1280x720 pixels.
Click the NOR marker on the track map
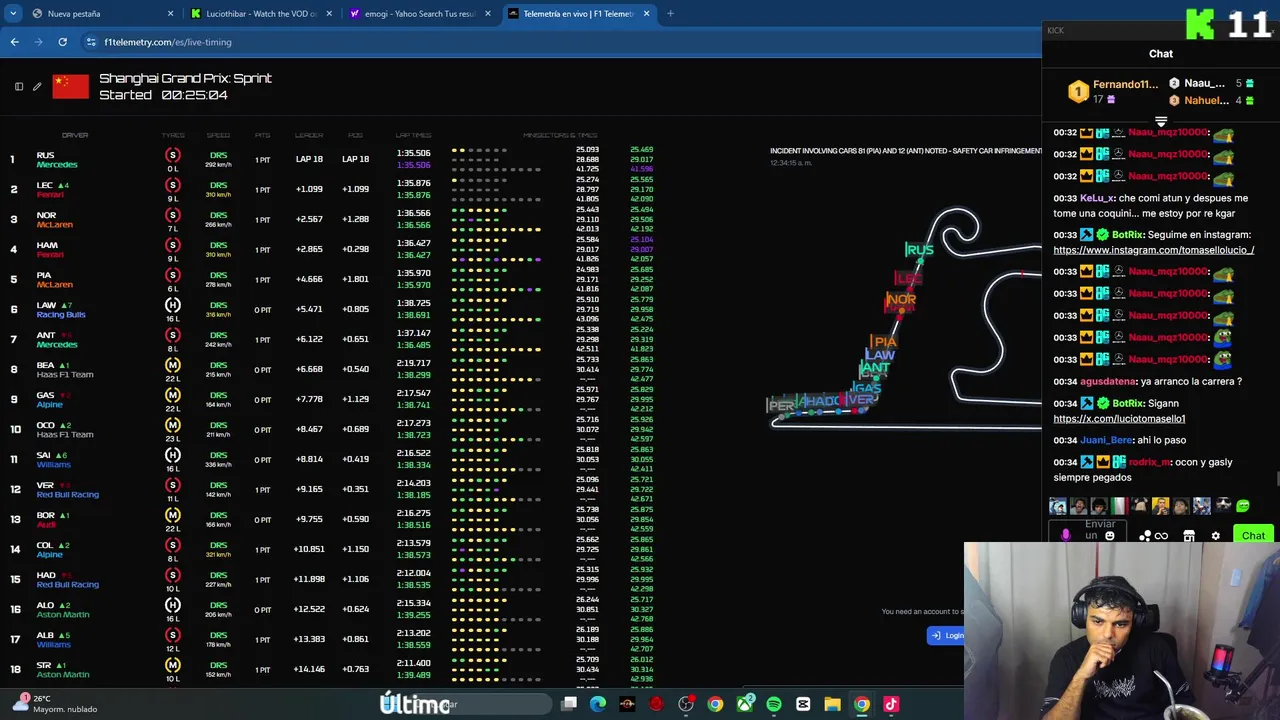pyautogui.click(x=901, y=299)
